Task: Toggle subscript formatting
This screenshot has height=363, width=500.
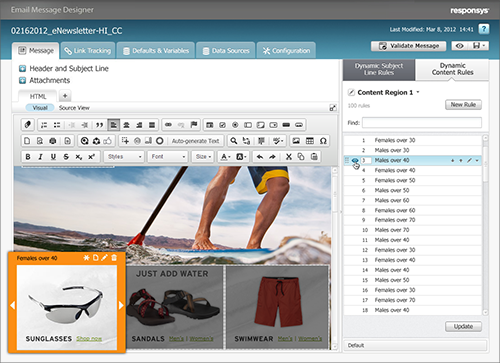Action: coord(79,157)
